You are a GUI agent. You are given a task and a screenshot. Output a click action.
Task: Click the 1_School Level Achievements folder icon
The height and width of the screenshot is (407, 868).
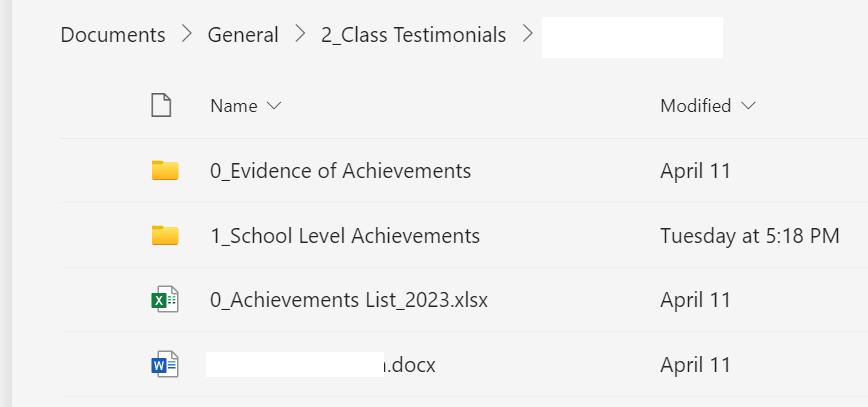point(165,236)
